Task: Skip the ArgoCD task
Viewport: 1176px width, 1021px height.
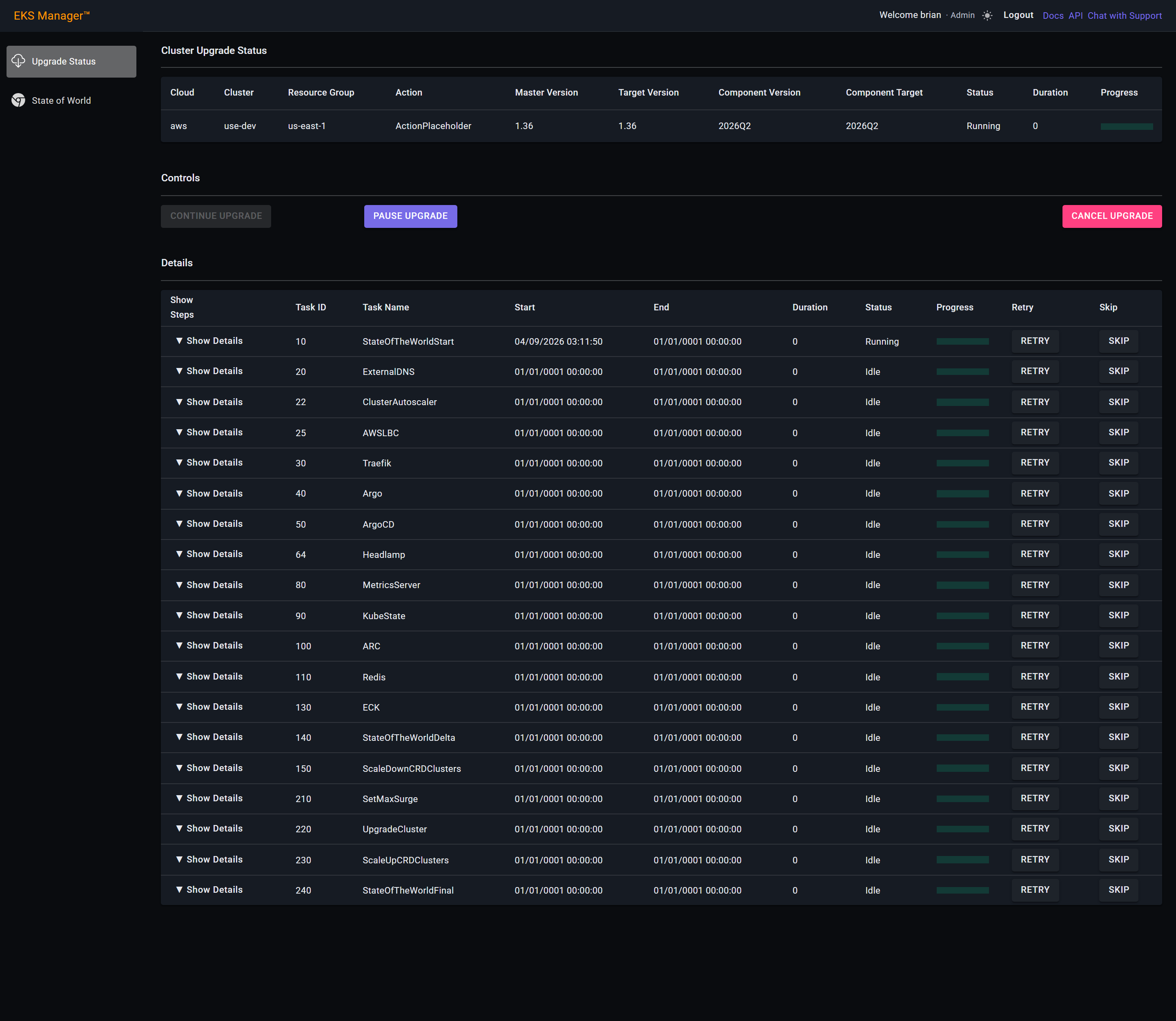Action: [x=1118, y=524]
